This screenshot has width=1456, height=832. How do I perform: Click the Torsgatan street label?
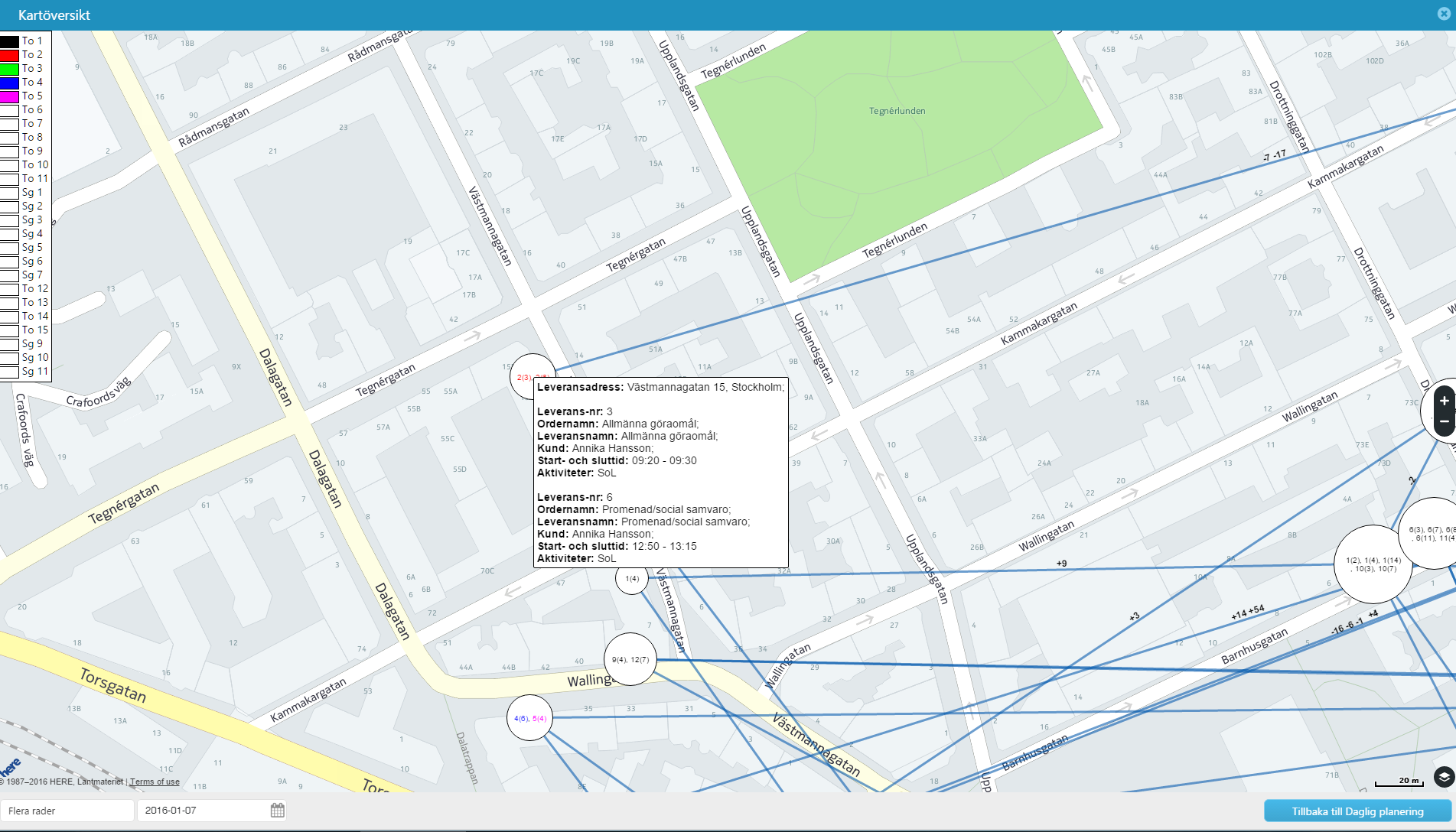113,684
